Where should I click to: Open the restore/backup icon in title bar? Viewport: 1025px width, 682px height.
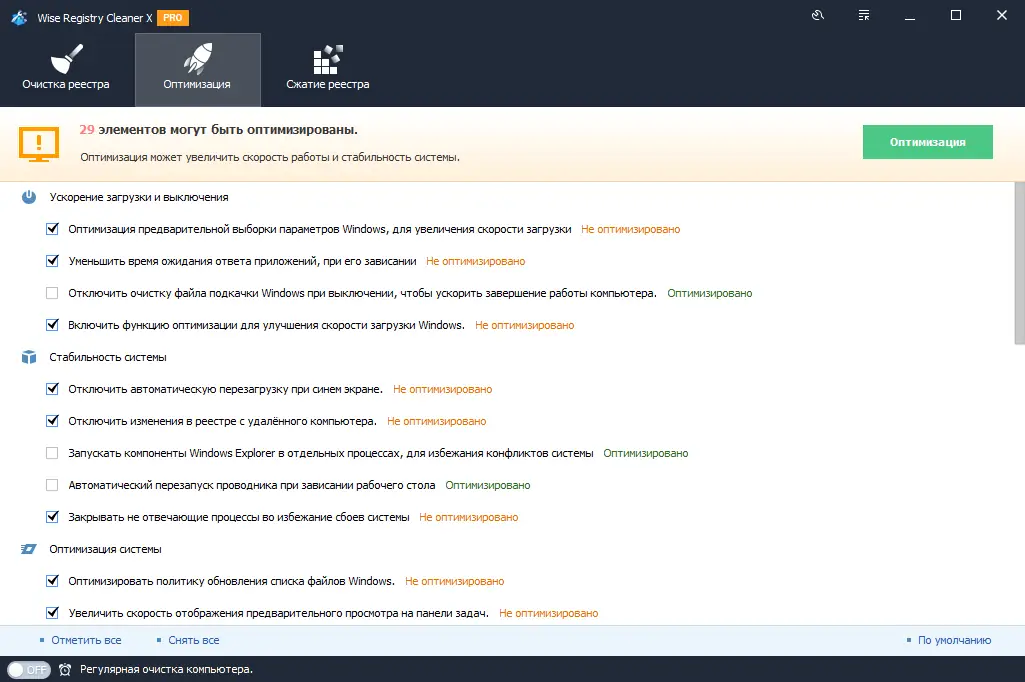click(x=818, y=15)
